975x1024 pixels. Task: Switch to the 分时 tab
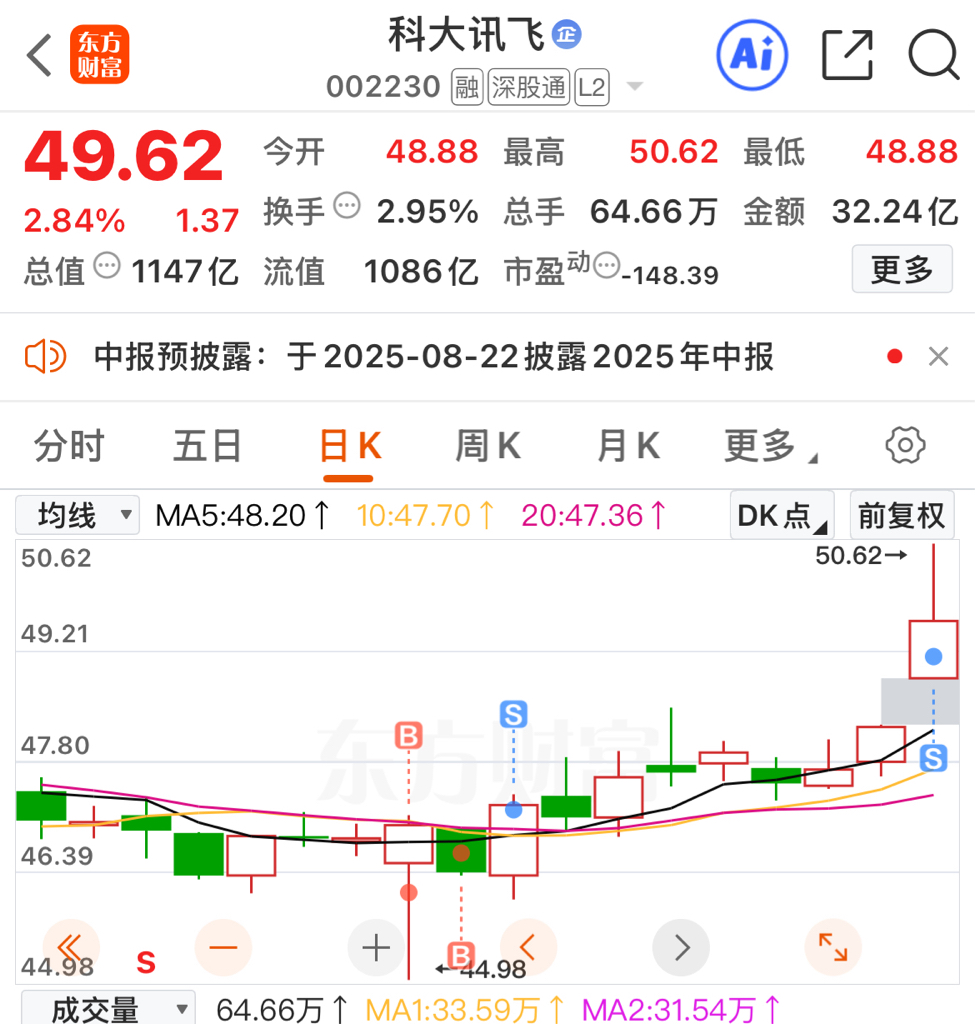tap(69, 446)
